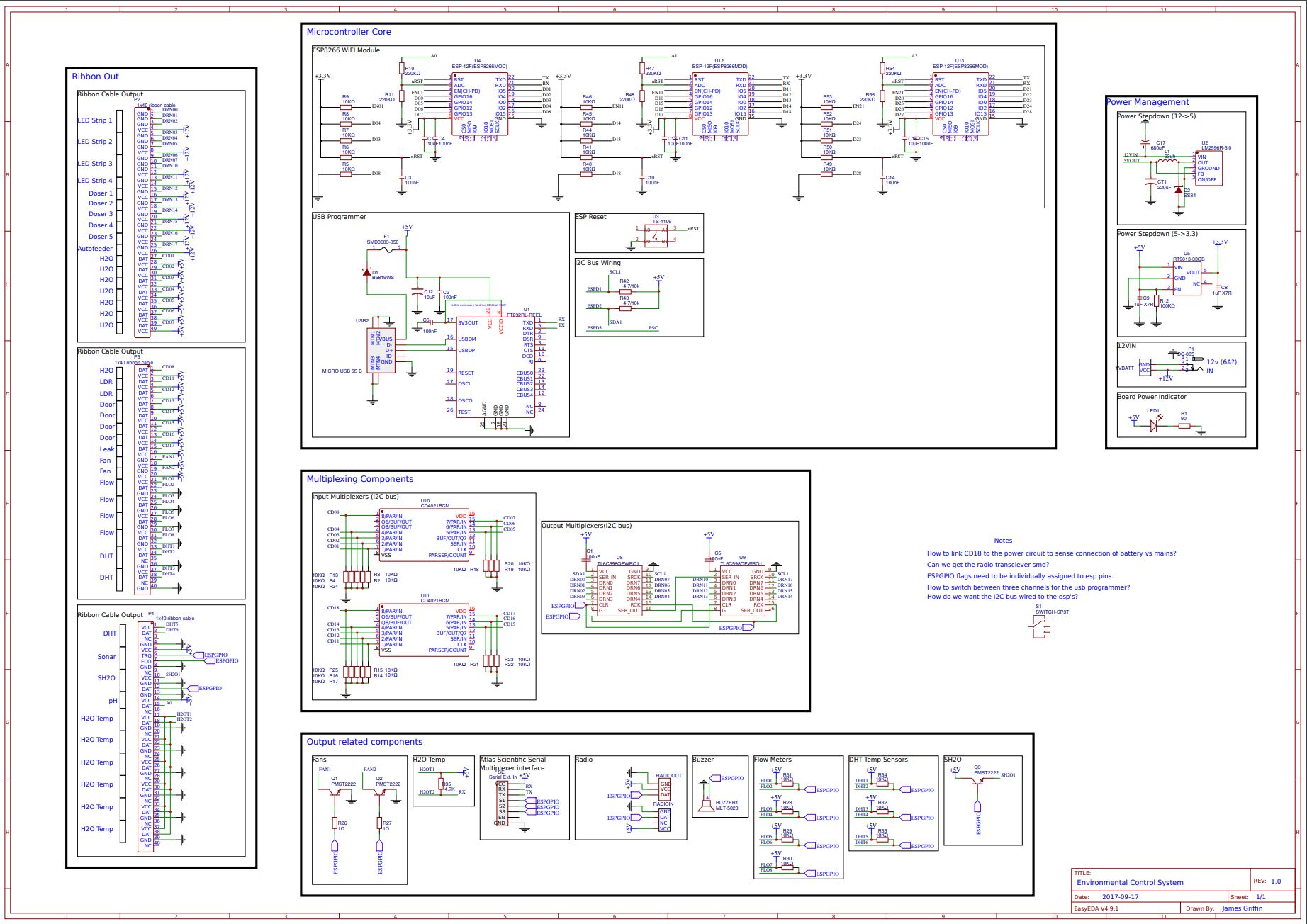The height and width of the screenshot is (924, 1307).
Task: Click note about linking CD18 to power circuit
Action: (1051, 553)
